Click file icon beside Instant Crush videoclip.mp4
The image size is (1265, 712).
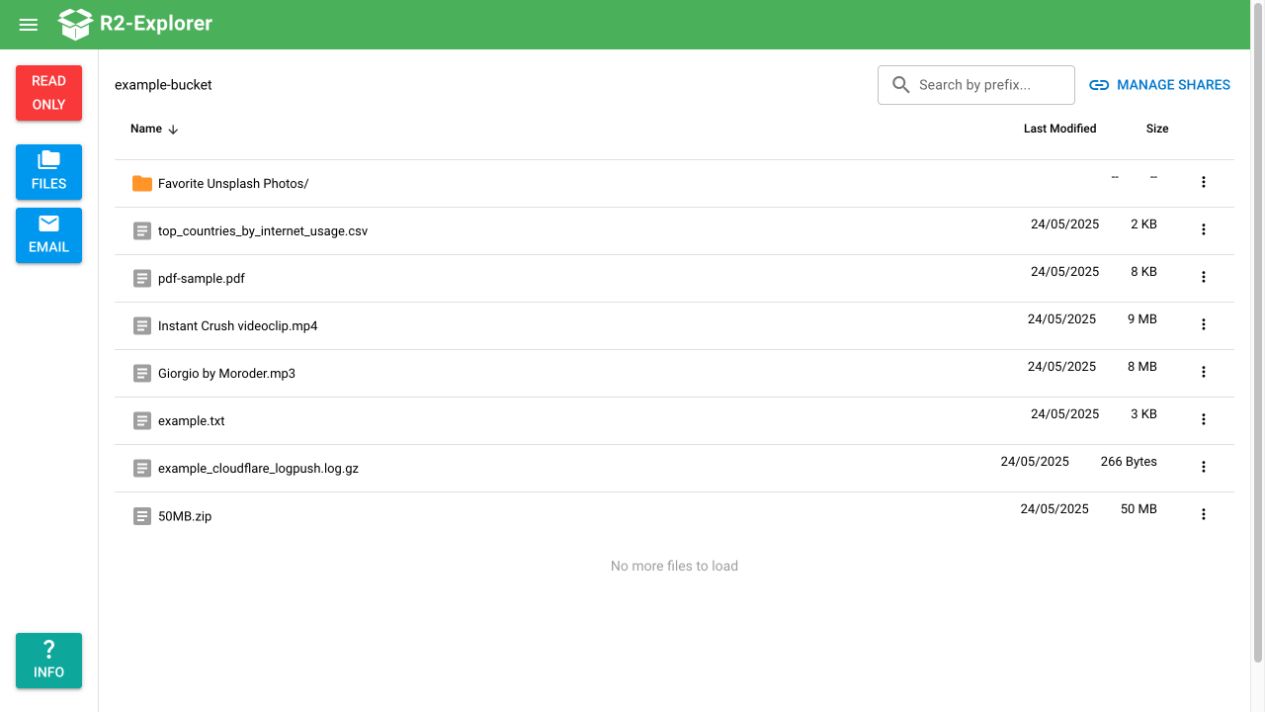tap(142, 326)
